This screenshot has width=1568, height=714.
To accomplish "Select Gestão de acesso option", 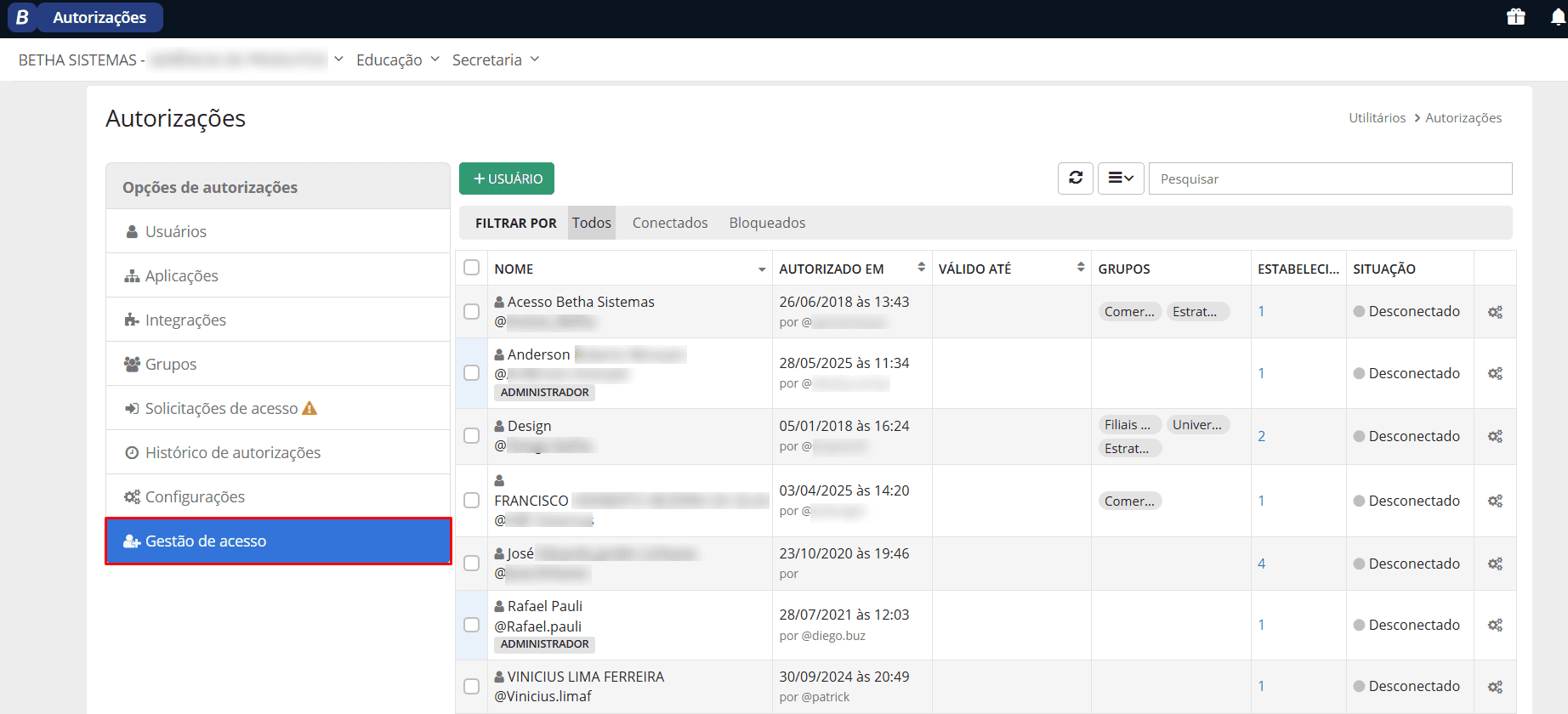I will (x=278, y=541).
